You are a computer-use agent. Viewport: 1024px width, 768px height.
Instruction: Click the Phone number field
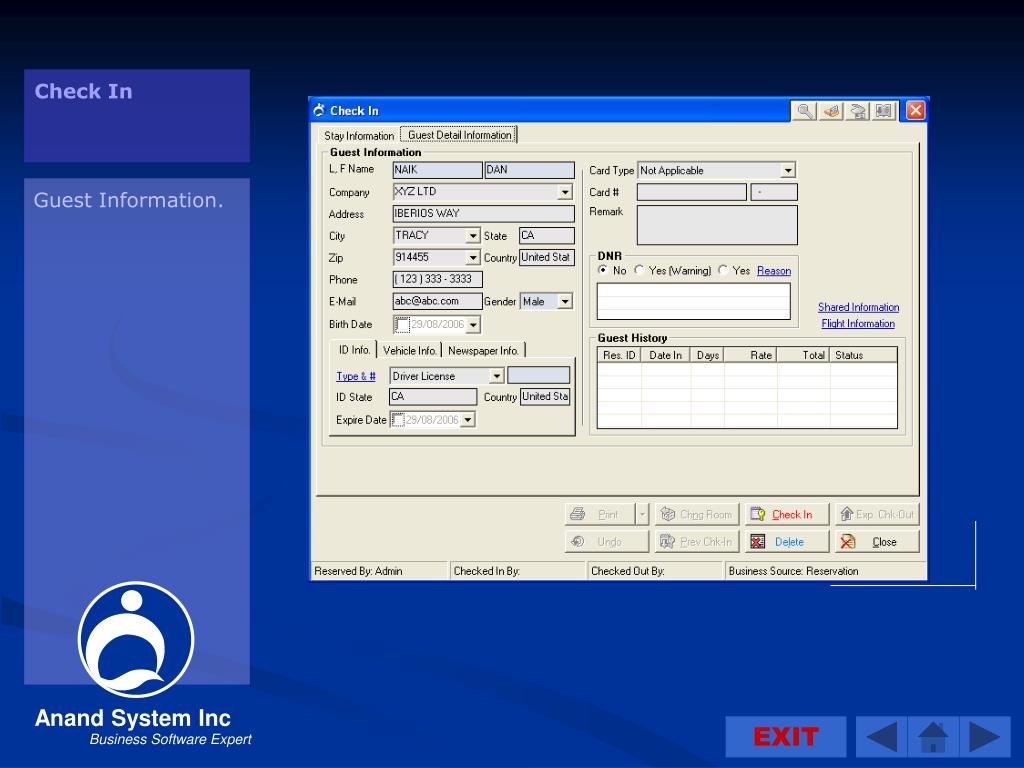(438, 280)
